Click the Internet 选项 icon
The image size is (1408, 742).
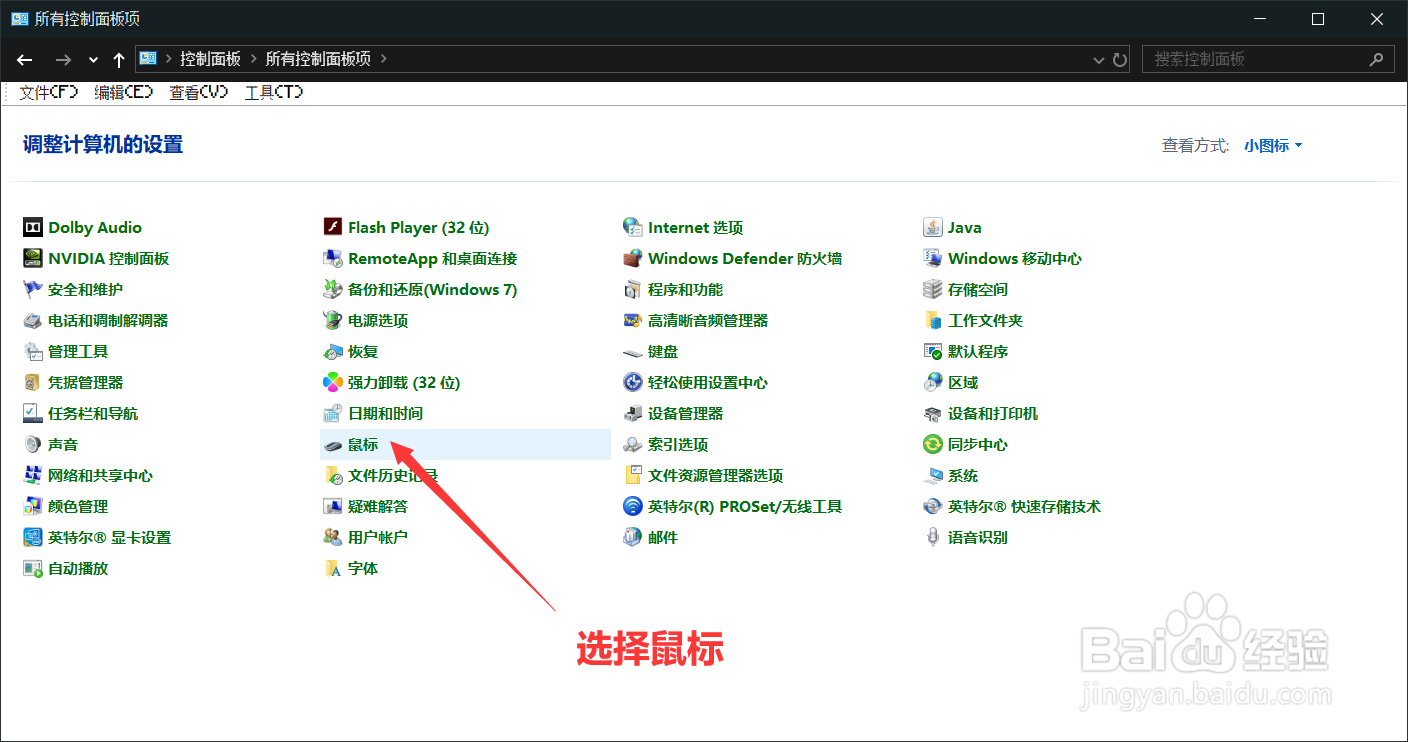pyautogui.click(x=632, y=227)
